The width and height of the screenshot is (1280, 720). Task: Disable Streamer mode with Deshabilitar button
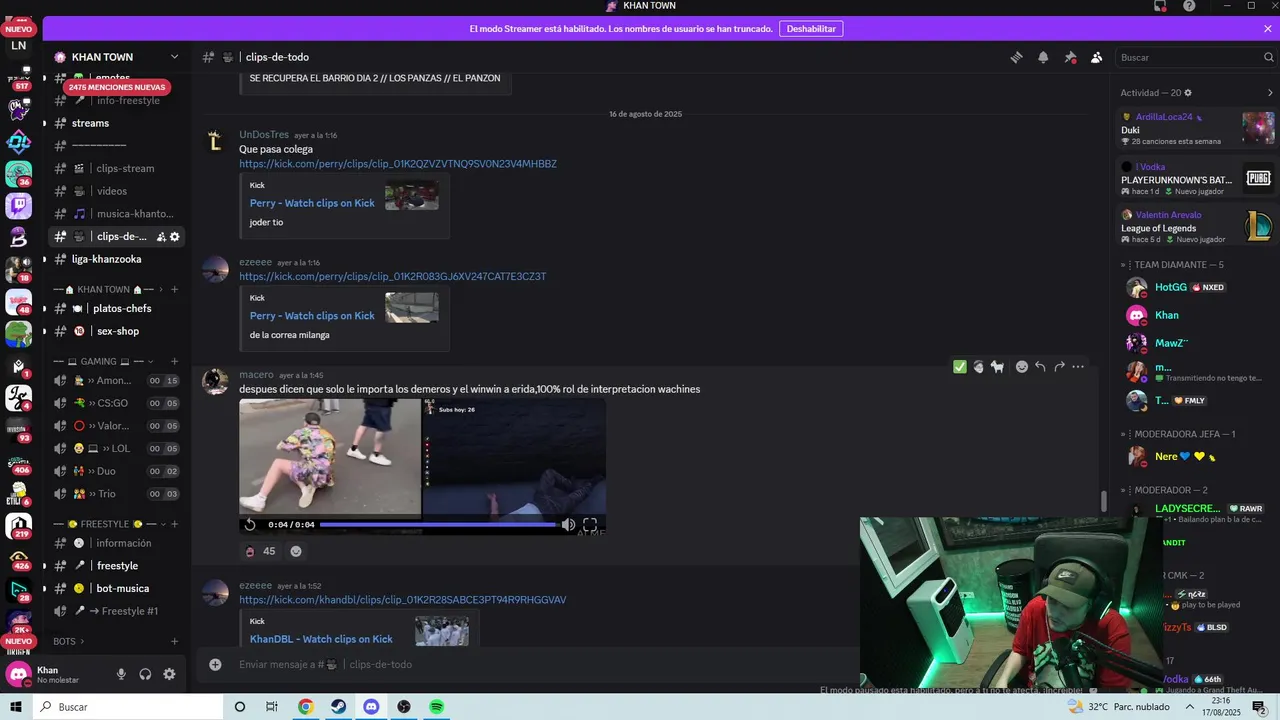[811, 29]
